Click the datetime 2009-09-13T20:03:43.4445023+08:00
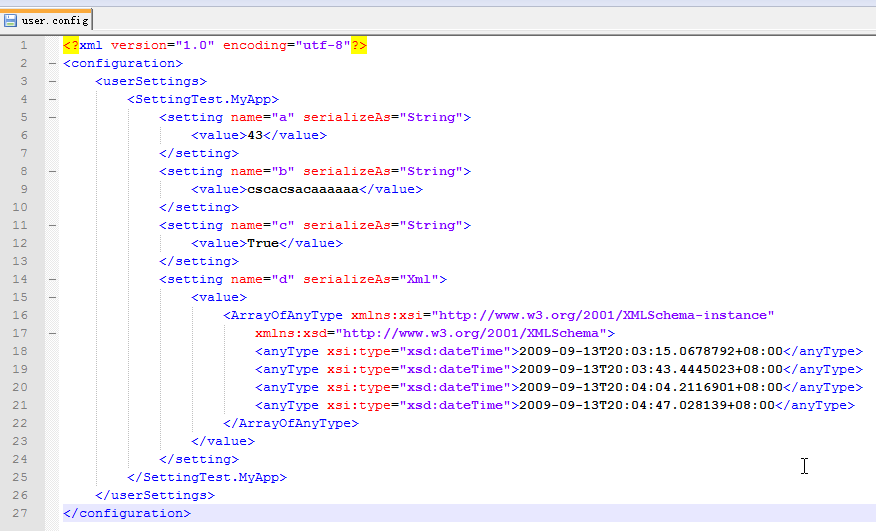 click(651, 369)
